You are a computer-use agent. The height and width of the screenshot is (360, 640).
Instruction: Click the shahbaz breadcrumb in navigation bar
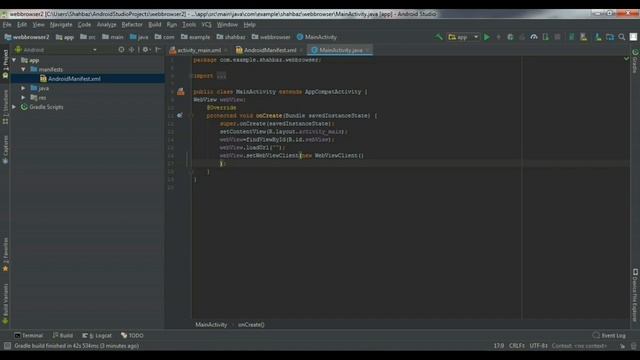[231, 37]
